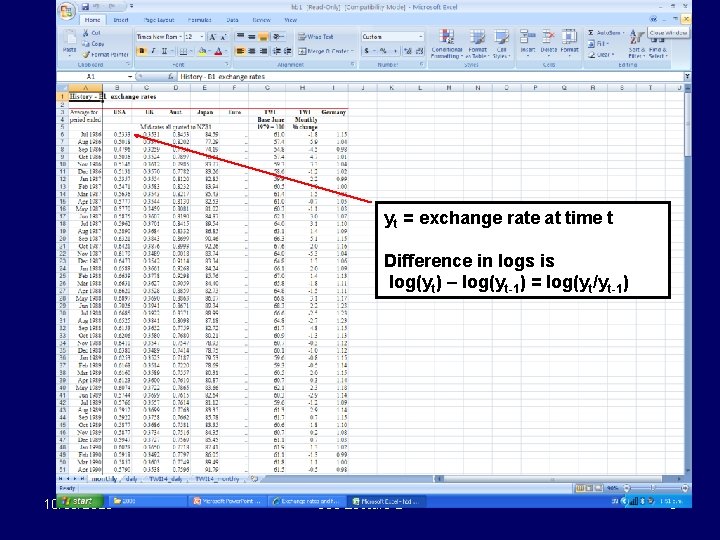Select the 'TWI14_daily' worksheet tab
This screenshot has height=540, width=720.
pos(166,479)
